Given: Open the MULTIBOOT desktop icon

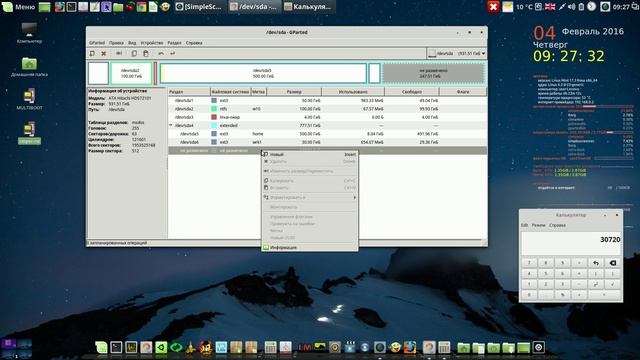Looking at the screenshot, I should [x=29, y=100].
